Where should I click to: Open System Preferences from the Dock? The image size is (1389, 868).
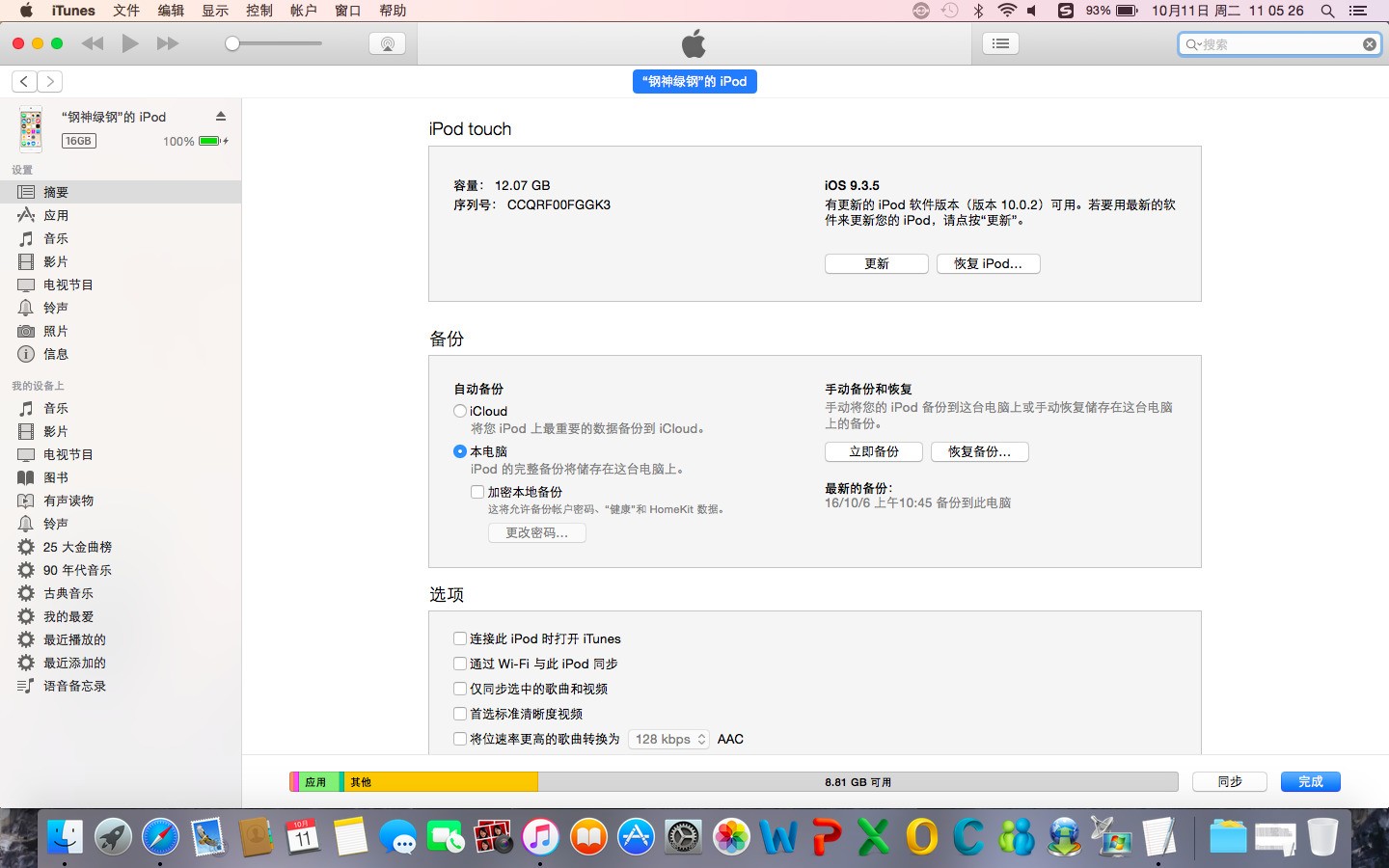pyautogui.click(x=684, y=836)
